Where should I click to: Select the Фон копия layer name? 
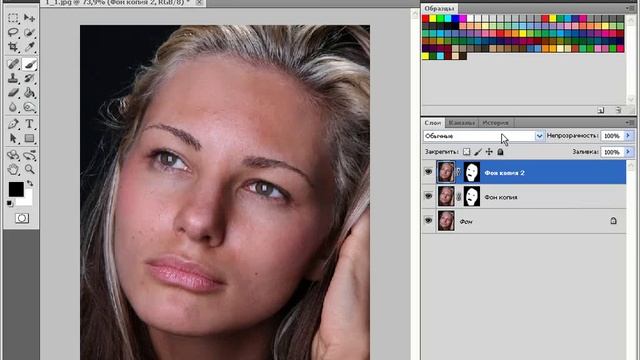[500, 197]
